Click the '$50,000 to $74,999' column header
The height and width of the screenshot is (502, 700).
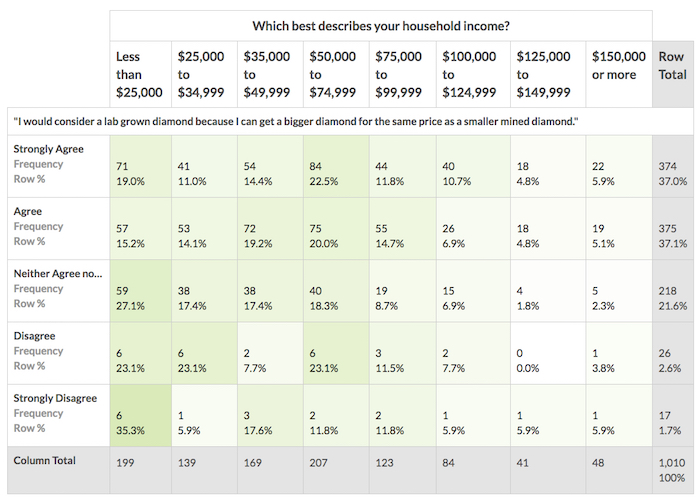tap(336, 74)
